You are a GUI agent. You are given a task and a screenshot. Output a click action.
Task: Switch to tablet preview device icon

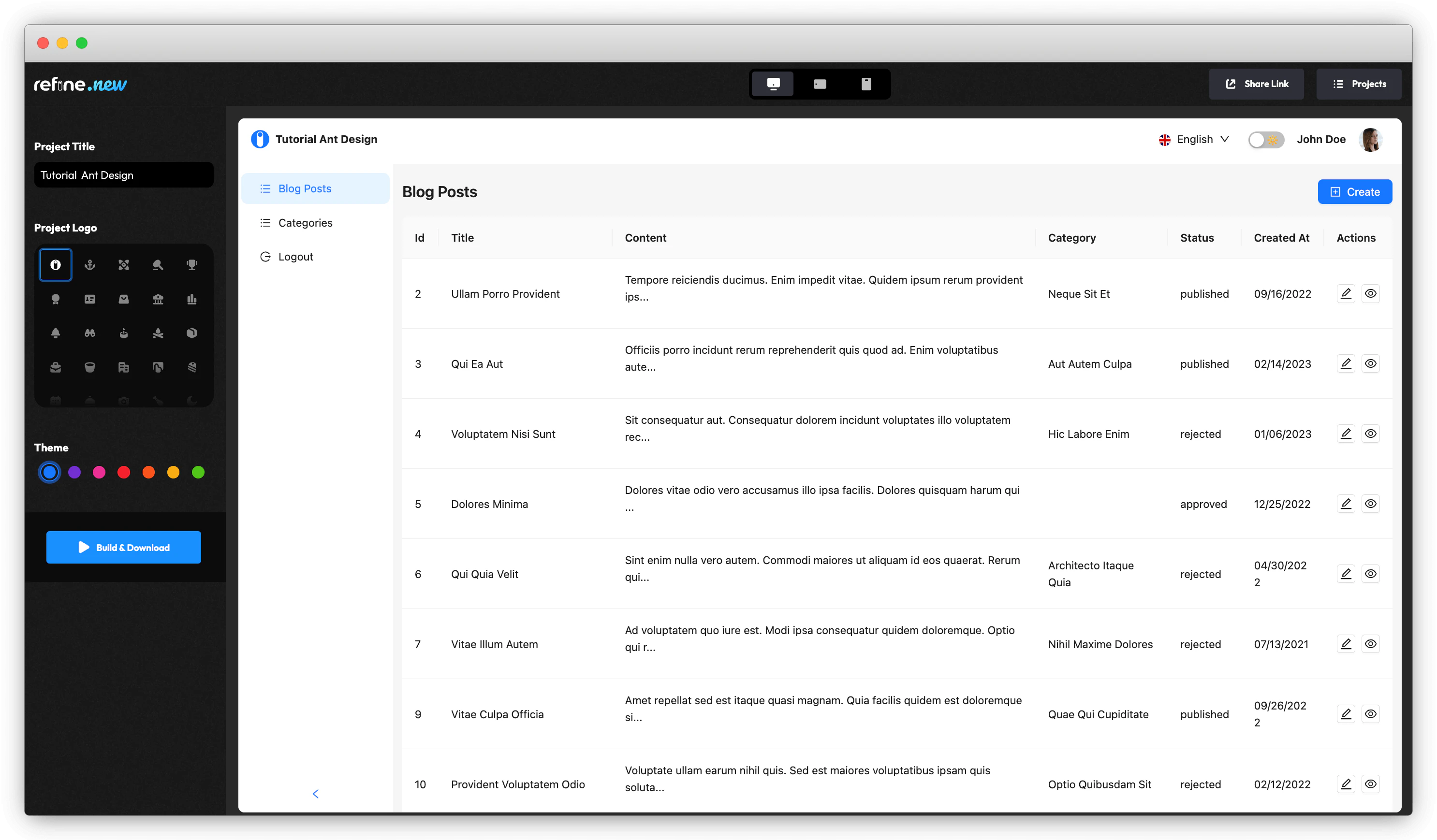coord(820,84)
